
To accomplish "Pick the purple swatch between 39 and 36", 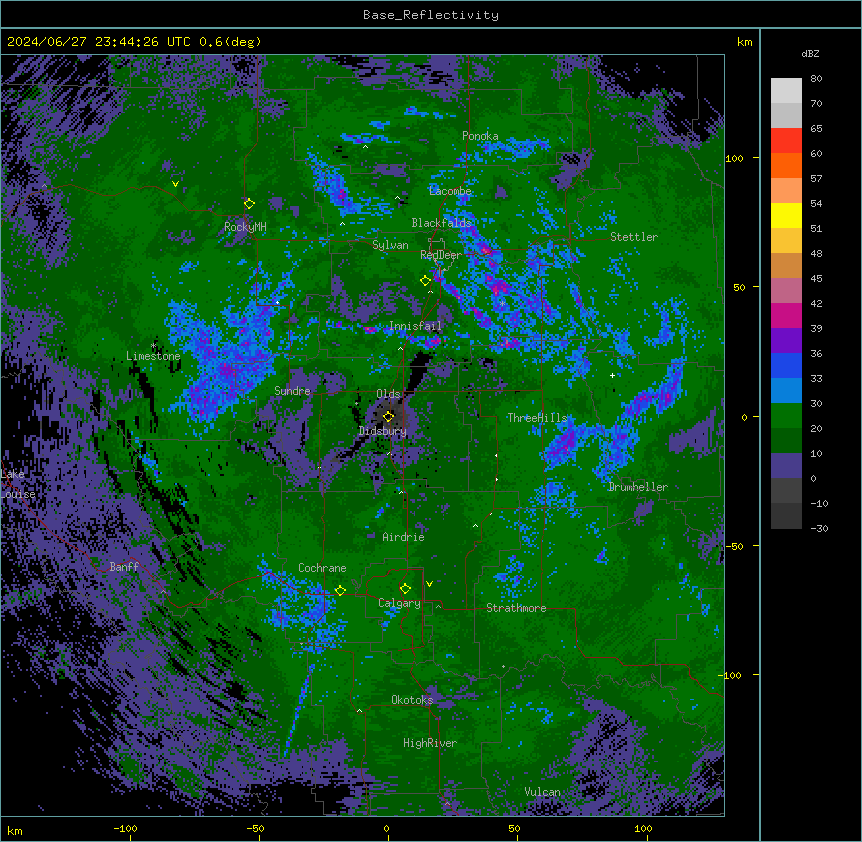I will pos(786,341).
